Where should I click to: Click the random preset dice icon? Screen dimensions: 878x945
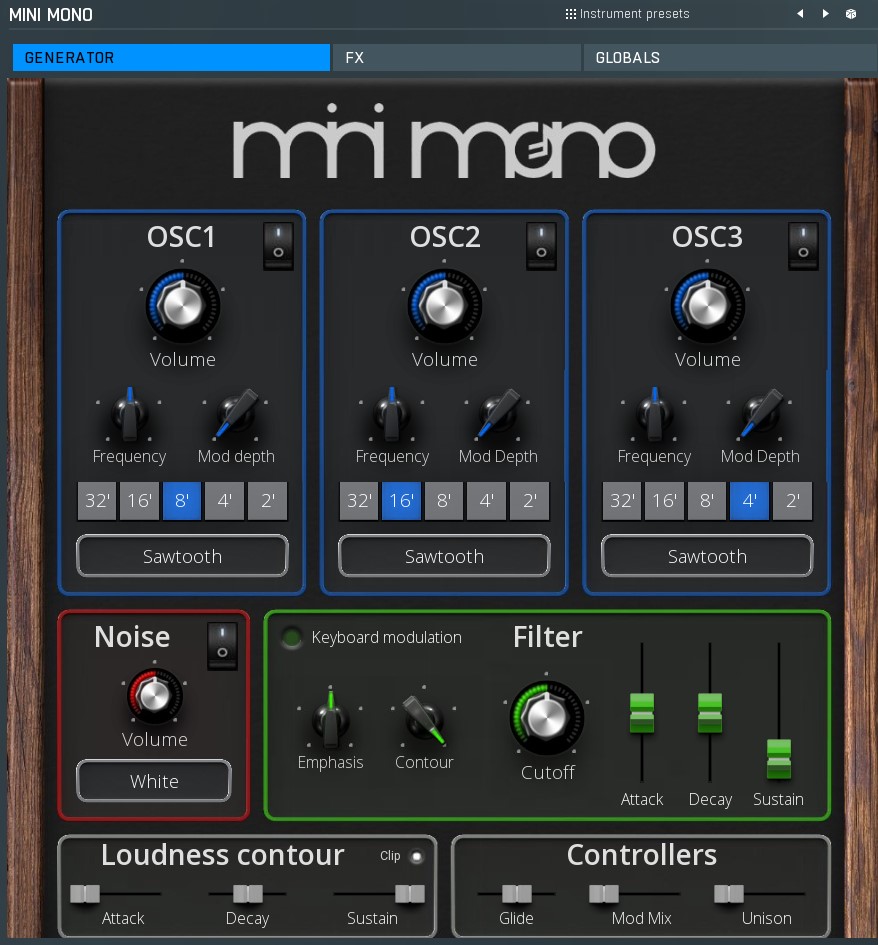[x=851, y=14]
